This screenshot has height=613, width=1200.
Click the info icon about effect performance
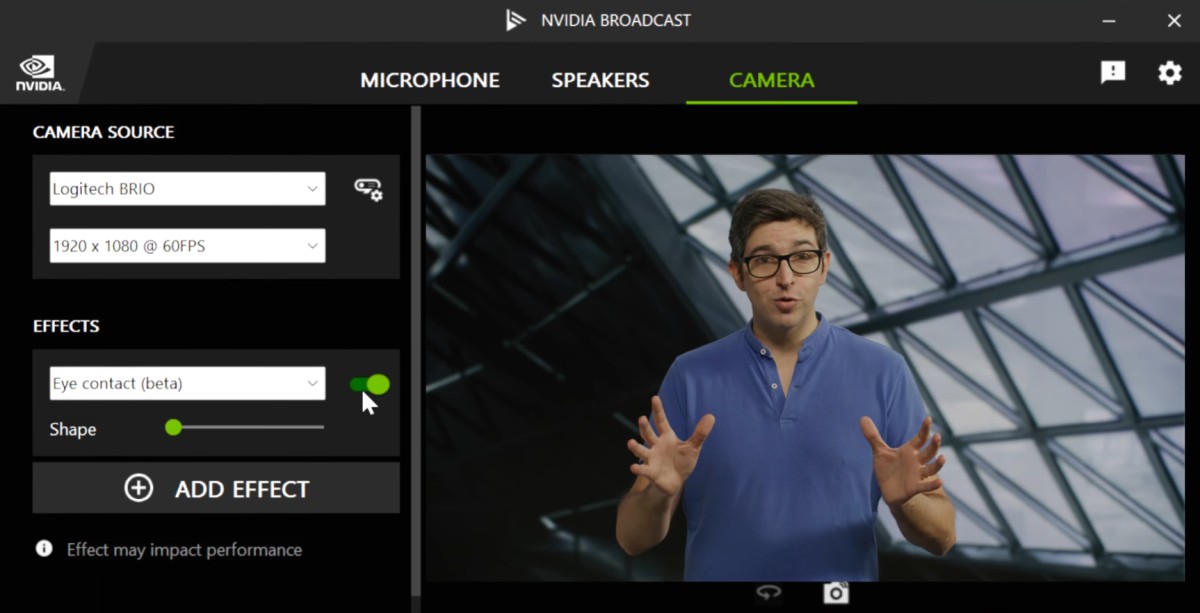tap(41, 547)
